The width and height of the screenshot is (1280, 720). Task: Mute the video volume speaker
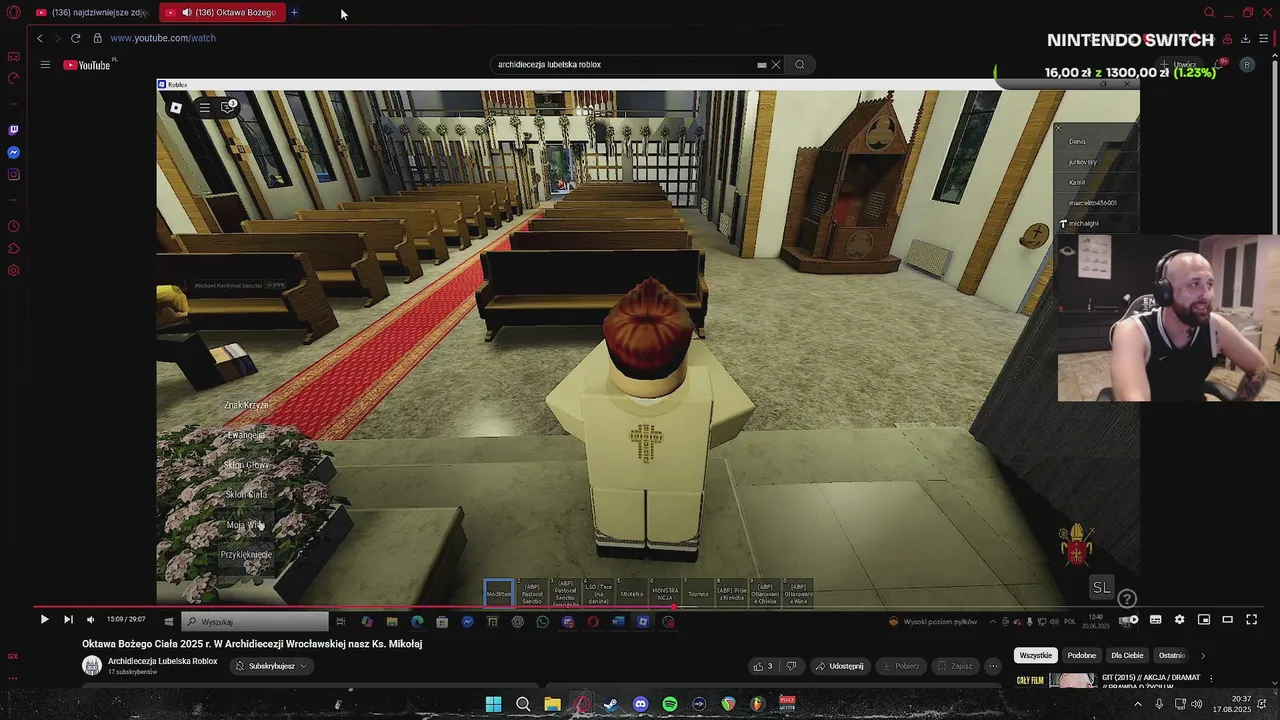[90, 620]
